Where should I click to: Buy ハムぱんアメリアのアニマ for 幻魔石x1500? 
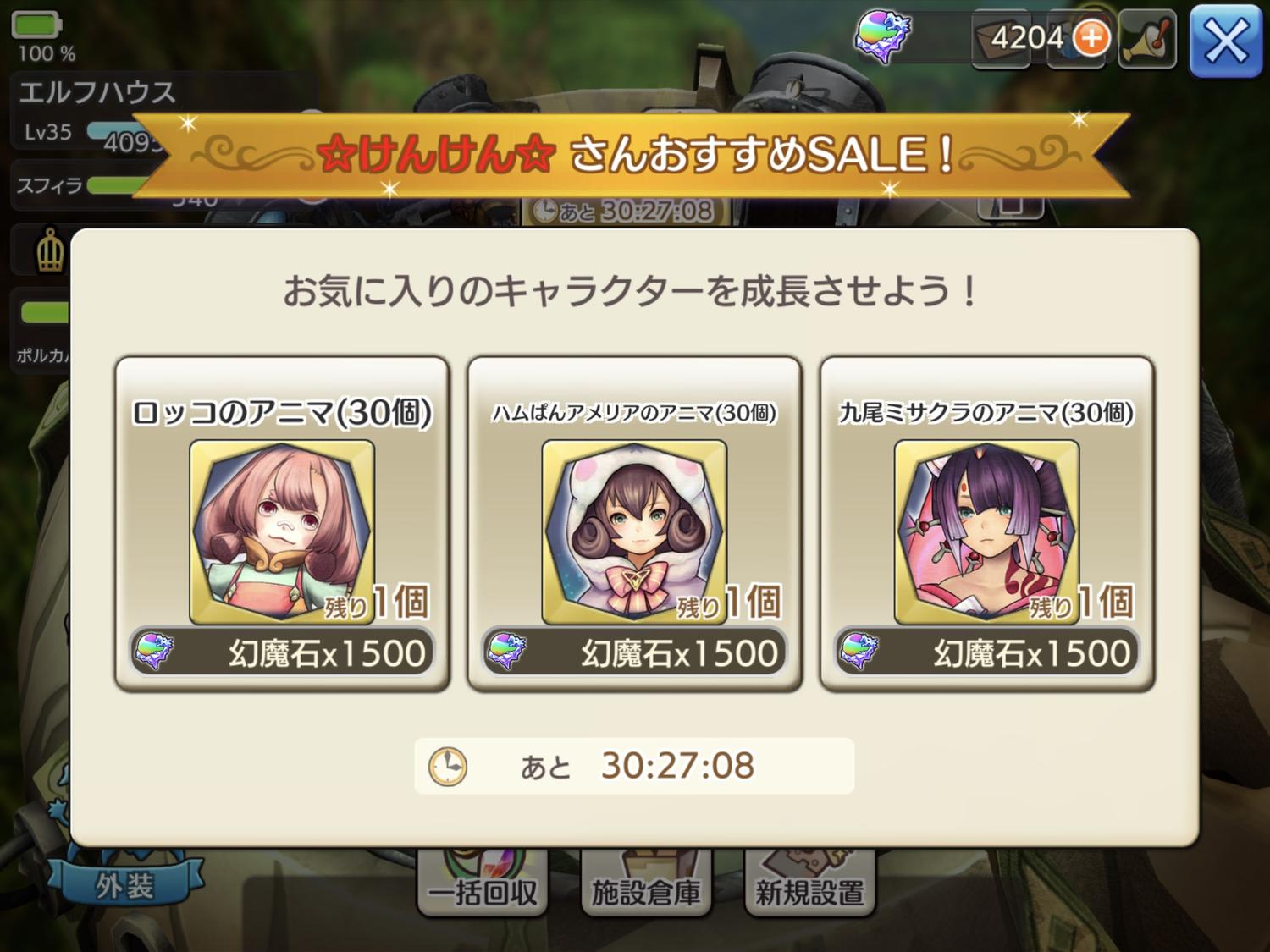tap(634, 652)
